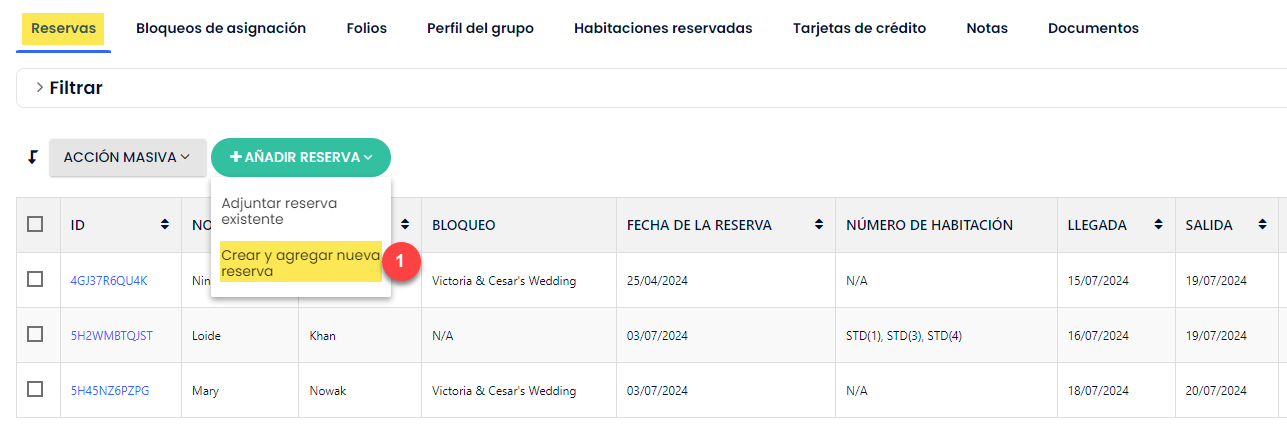Open the Acción Masiva dropdown
This screenshot has width=1287, height=427.
tap(127, 157)
